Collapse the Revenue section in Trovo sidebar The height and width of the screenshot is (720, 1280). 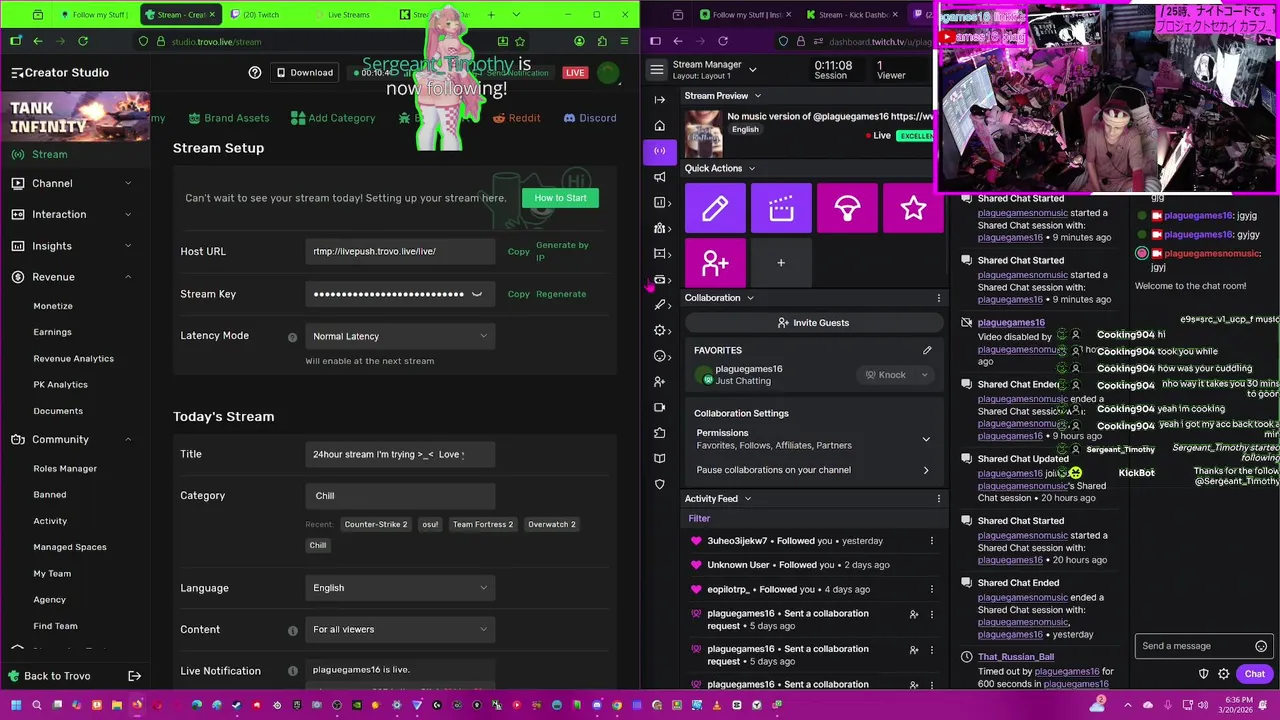[x=75, y=277]
